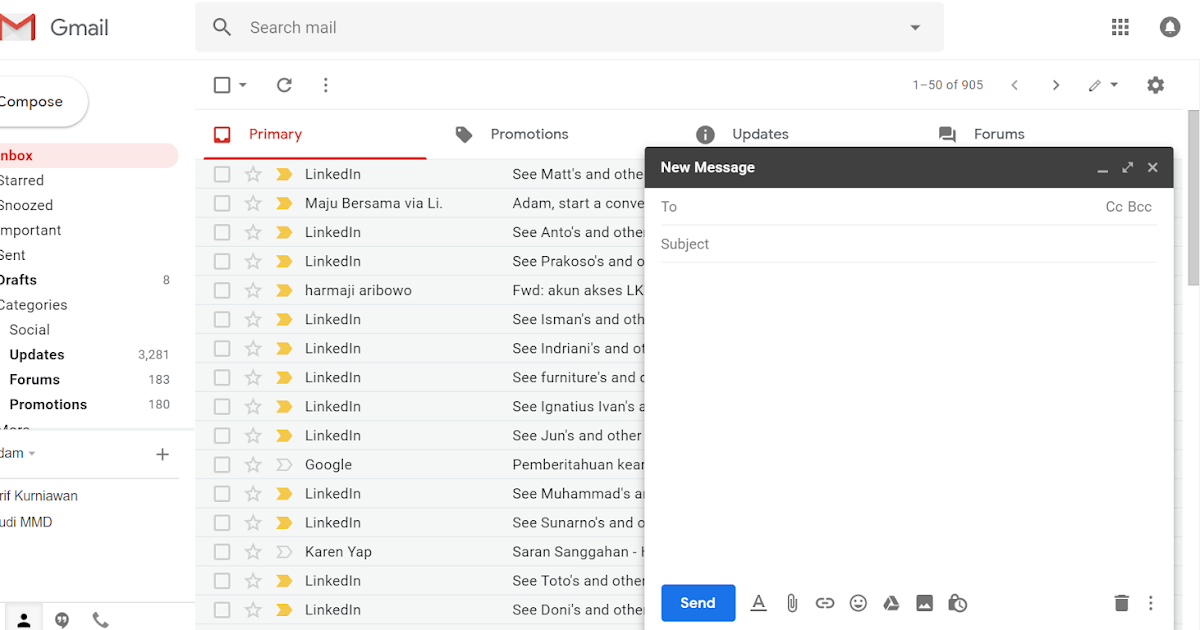Viewport: 1200px width, 630px height.
Task: Insert an emoji into the message
Action: pos(858,603)
